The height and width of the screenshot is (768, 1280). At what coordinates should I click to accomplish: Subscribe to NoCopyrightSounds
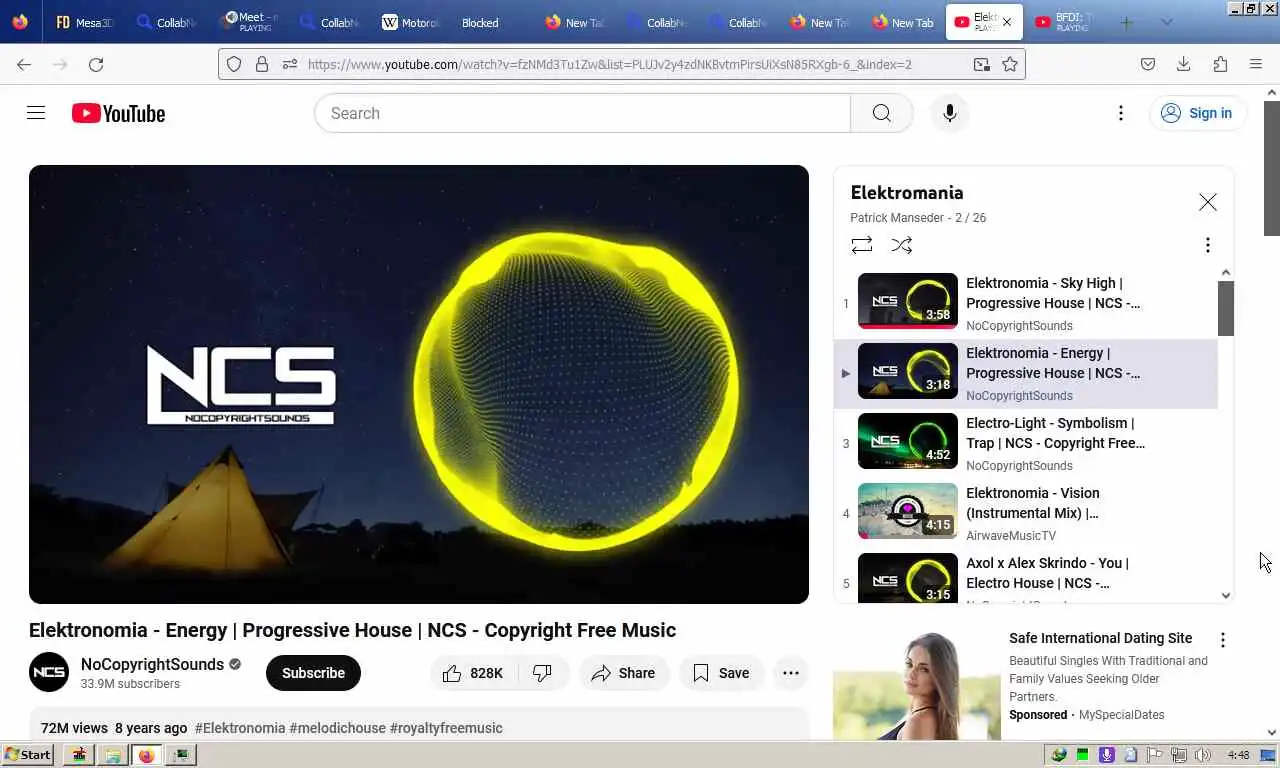pyautogui.click(x=313, y=673)
